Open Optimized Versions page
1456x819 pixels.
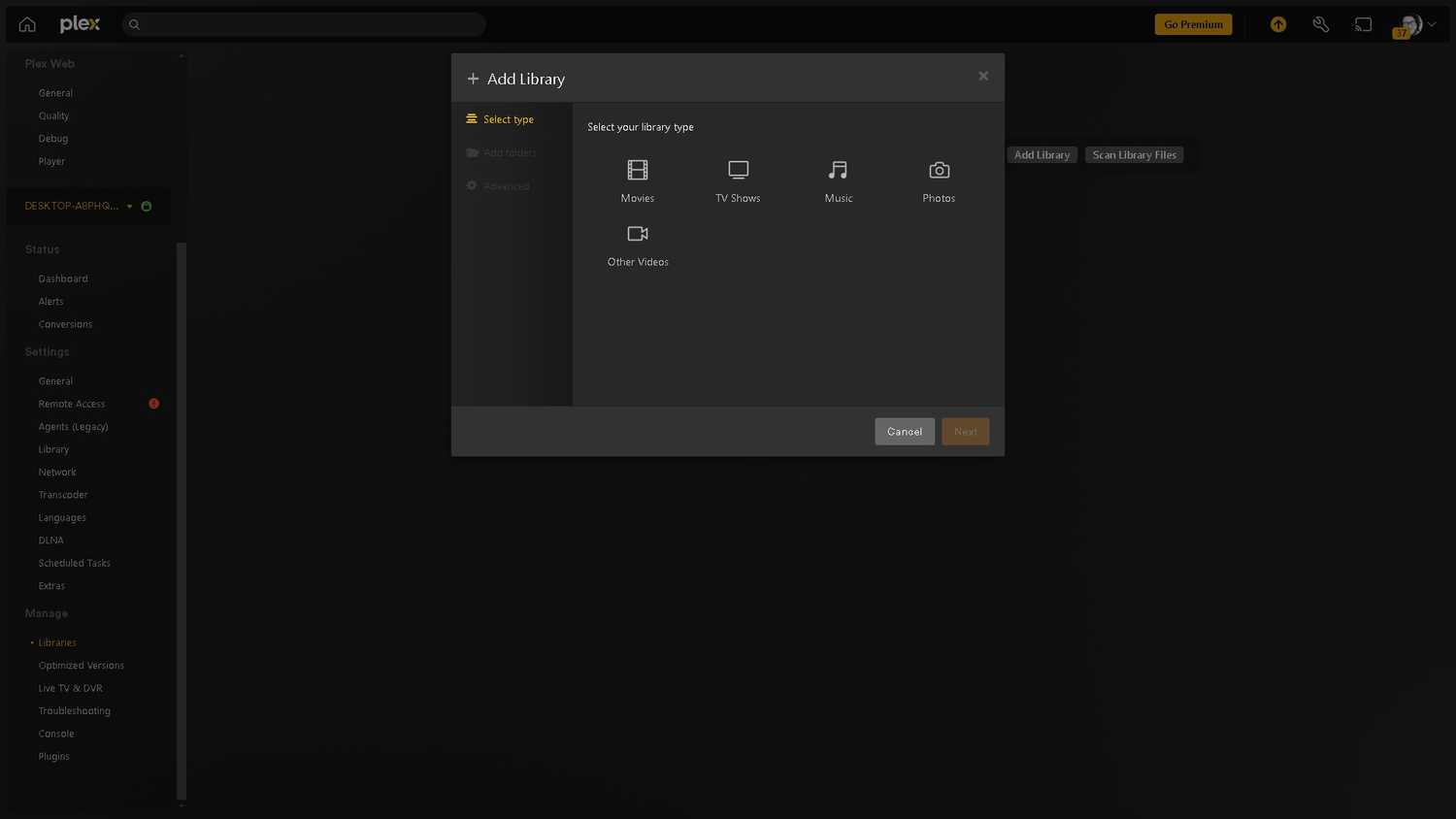(x=82, y=666)
